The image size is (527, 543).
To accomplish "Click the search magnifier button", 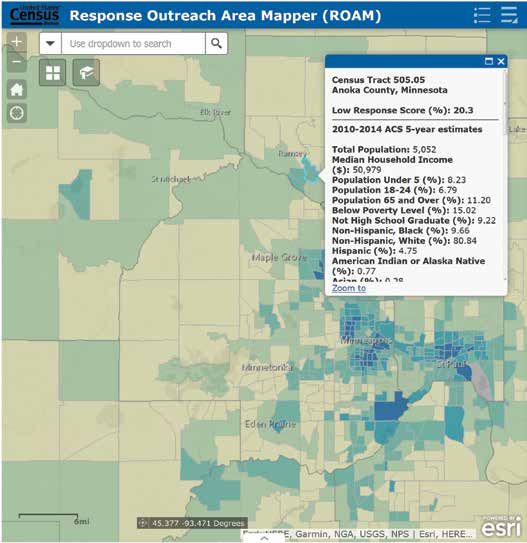I will (216, 44).
